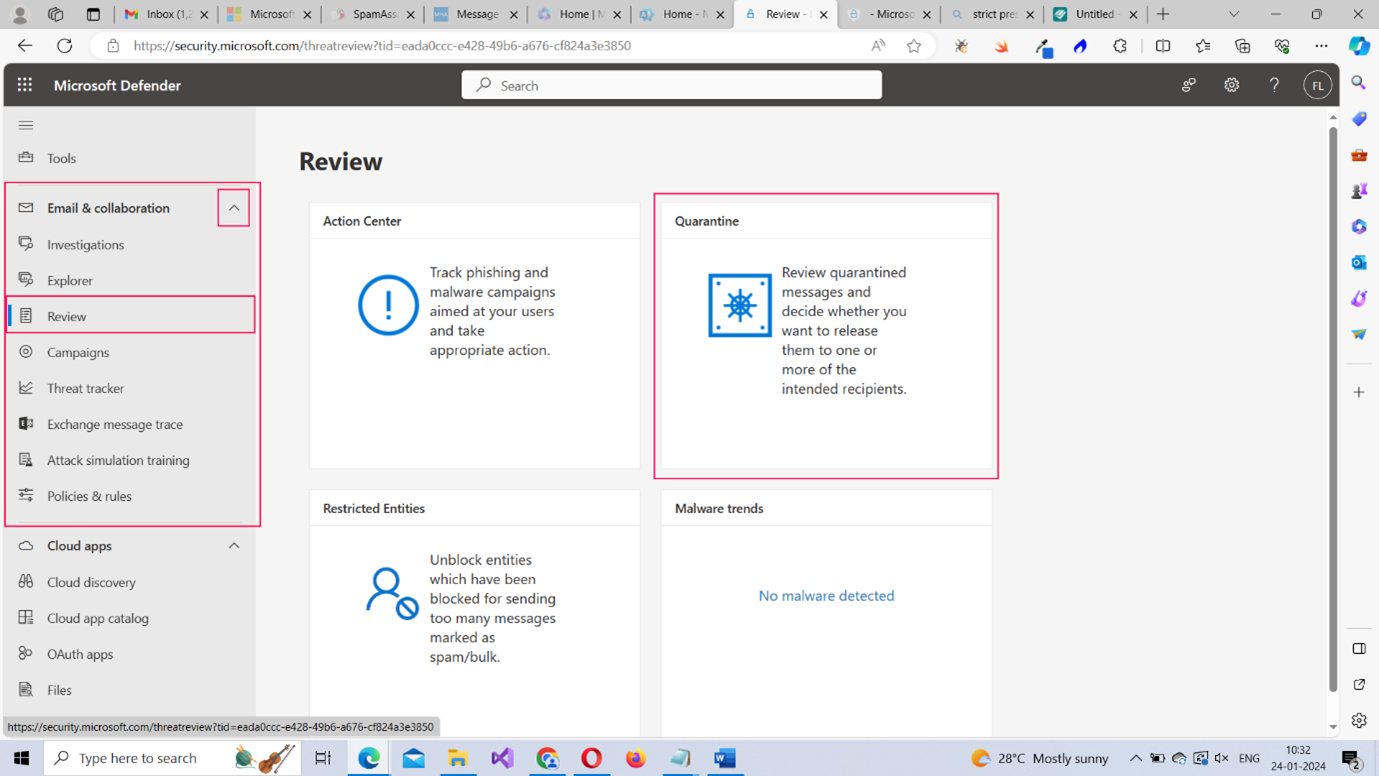
Task: Open the help question mark icon
Action: [x=1274, y=86]
